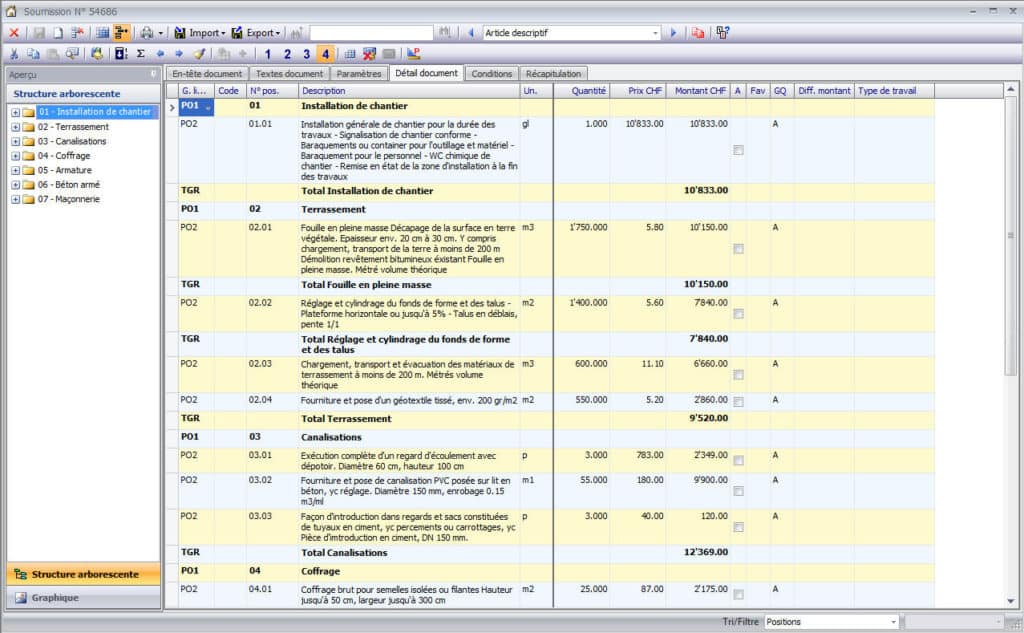This screenshot has width=1024, height=633.
Task: Toggle the highlighted tree structure view icon
Action: pos(121,33)
